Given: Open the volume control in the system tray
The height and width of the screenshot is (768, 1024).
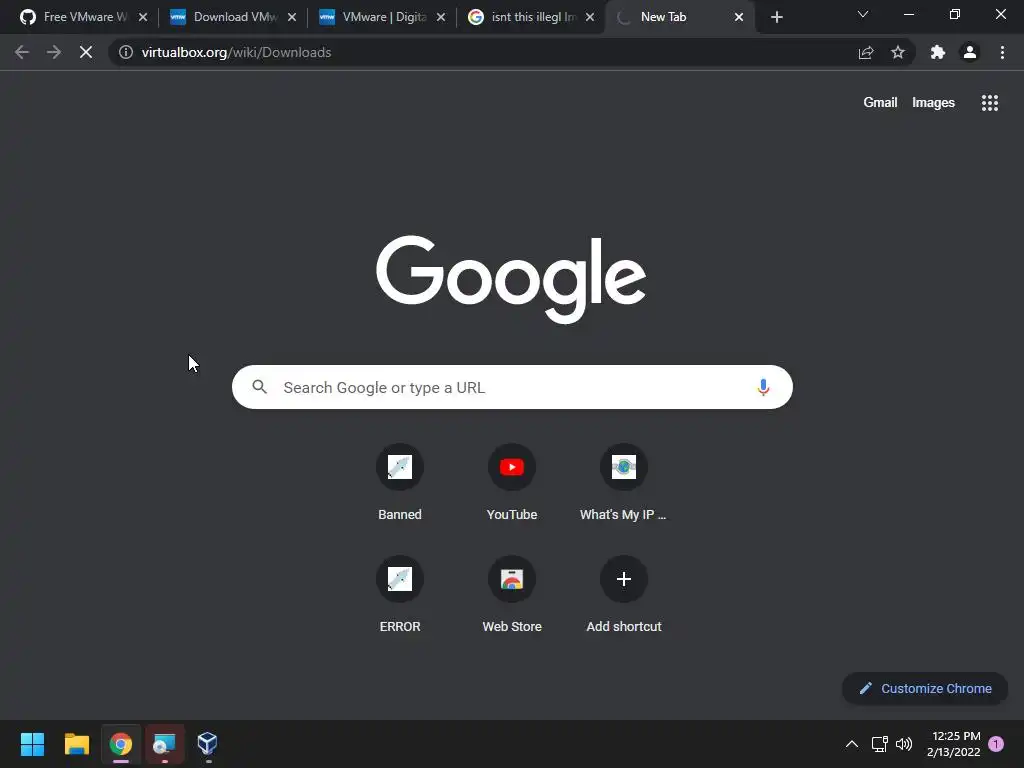Looking at the screenshot, I should point(904,744).
